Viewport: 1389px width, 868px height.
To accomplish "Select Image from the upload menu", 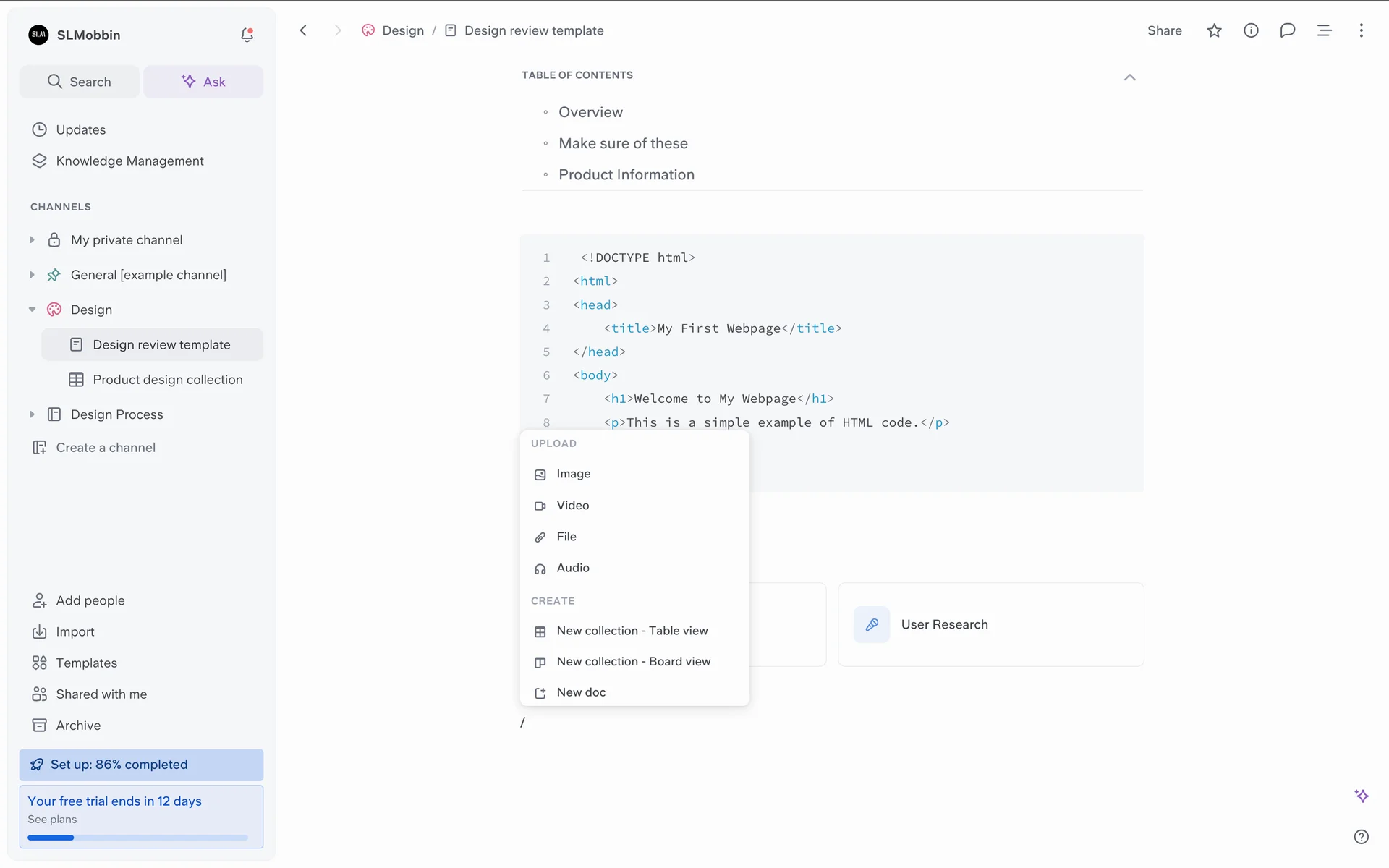I will coord(573,474).
